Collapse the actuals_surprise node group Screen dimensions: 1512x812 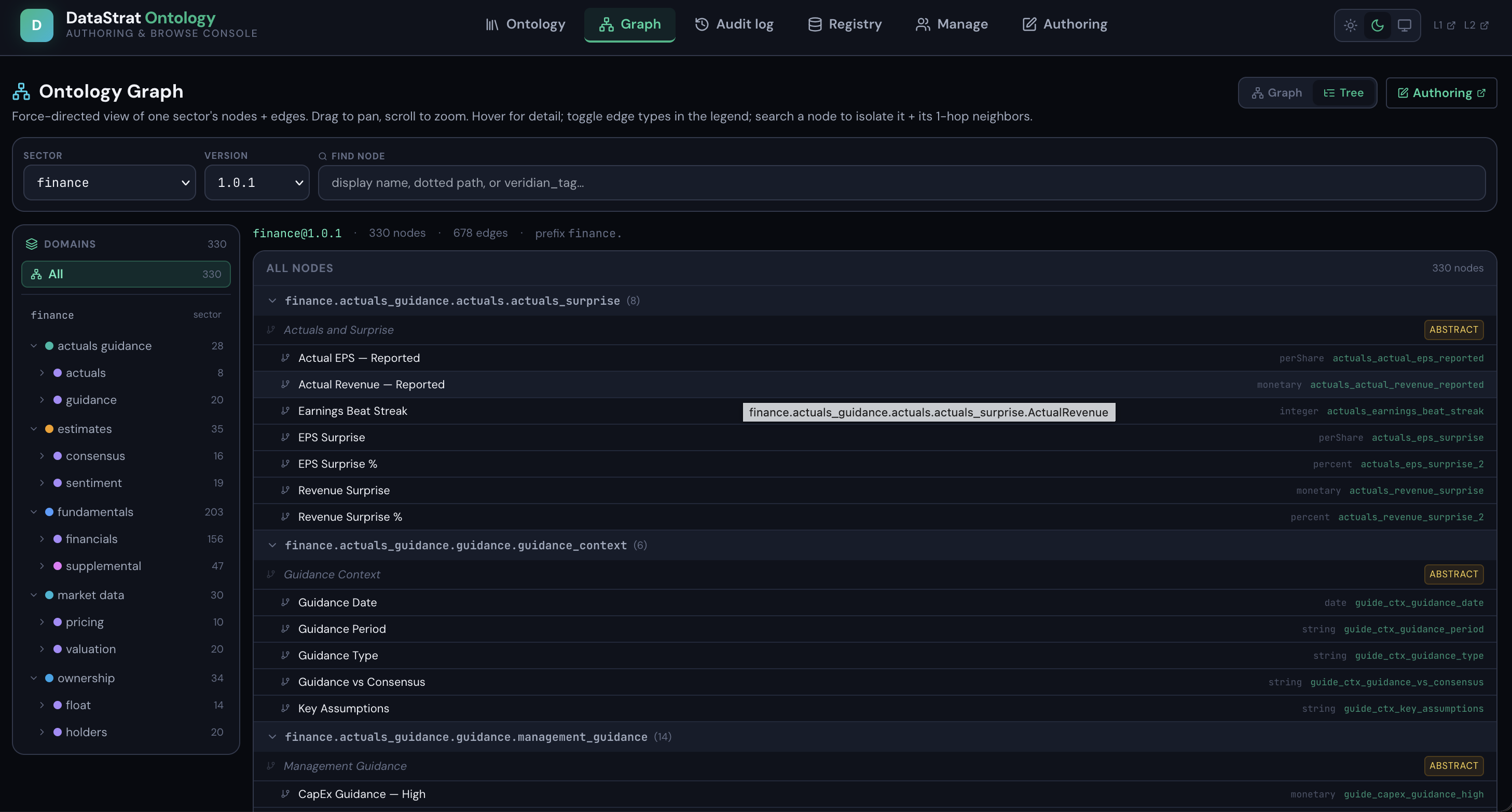pos(272,301)
